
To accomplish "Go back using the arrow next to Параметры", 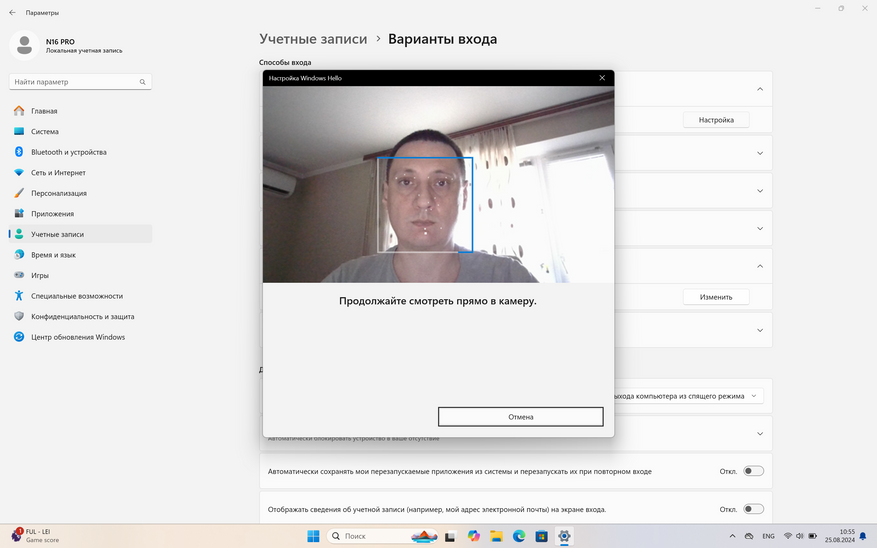I will (x=12, y=12).
